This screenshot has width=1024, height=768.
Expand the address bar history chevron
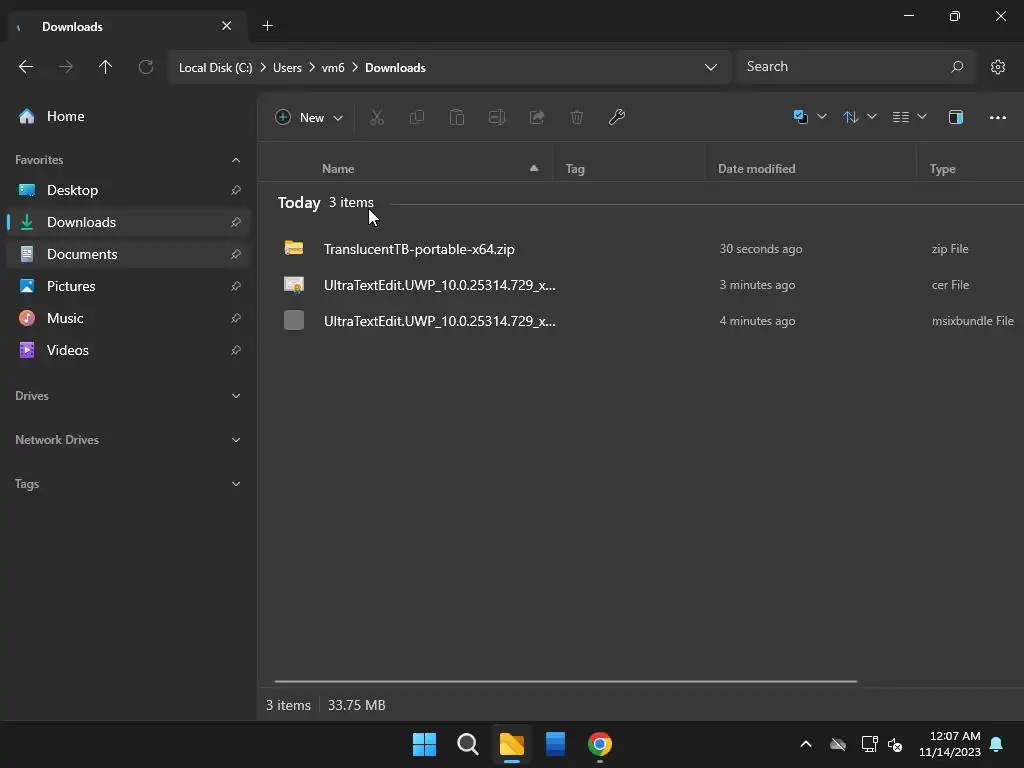pyautogui.click(x=711, y=67)
